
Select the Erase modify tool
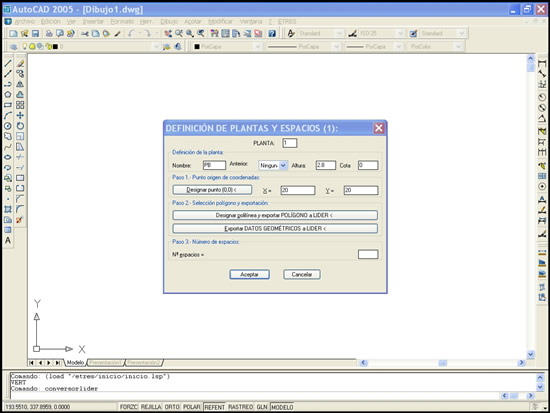(20, 64)
